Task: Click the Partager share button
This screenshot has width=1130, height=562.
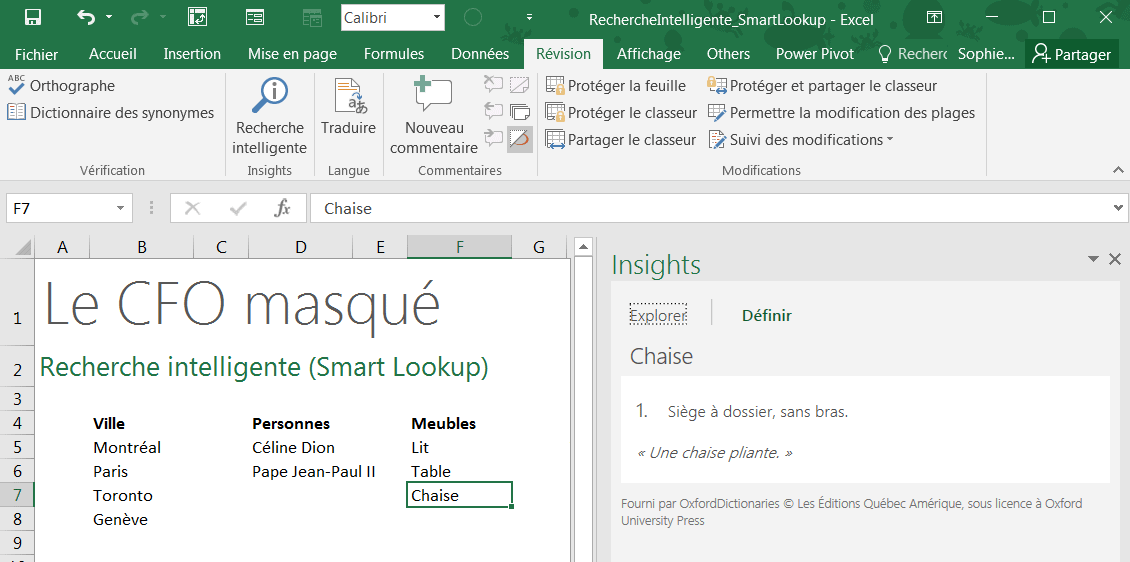Action: click(x=1072, y=54)
